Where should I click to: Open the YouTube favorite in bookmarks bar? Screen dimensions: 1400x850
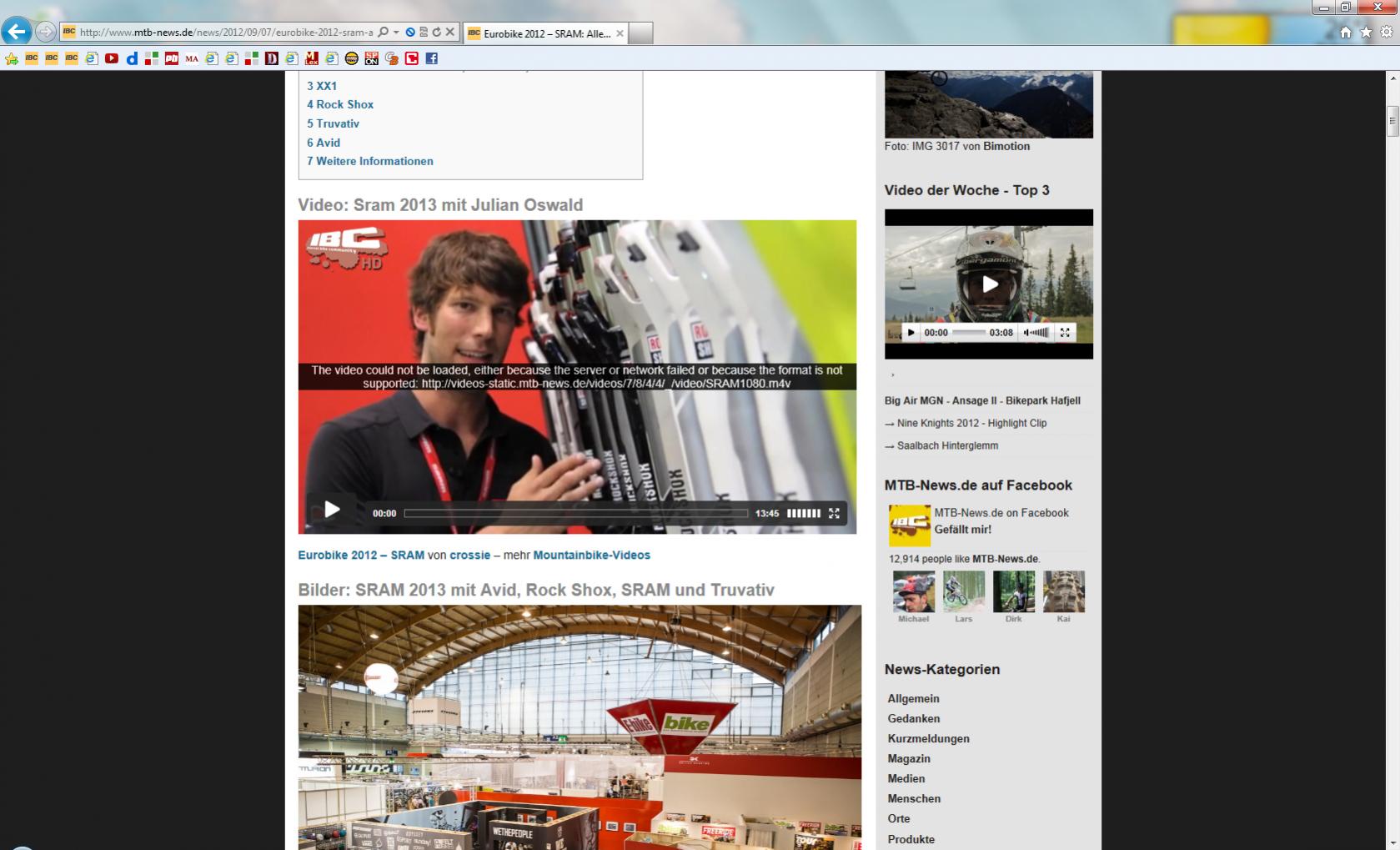112,58
